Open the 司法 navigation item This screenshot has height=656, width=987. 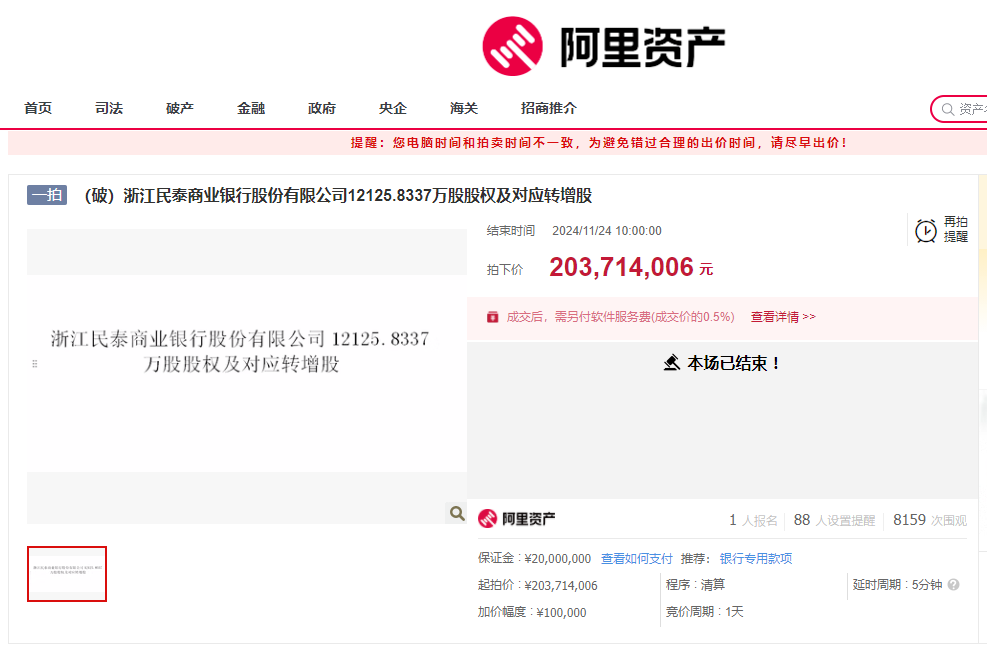tap(109, 108)
